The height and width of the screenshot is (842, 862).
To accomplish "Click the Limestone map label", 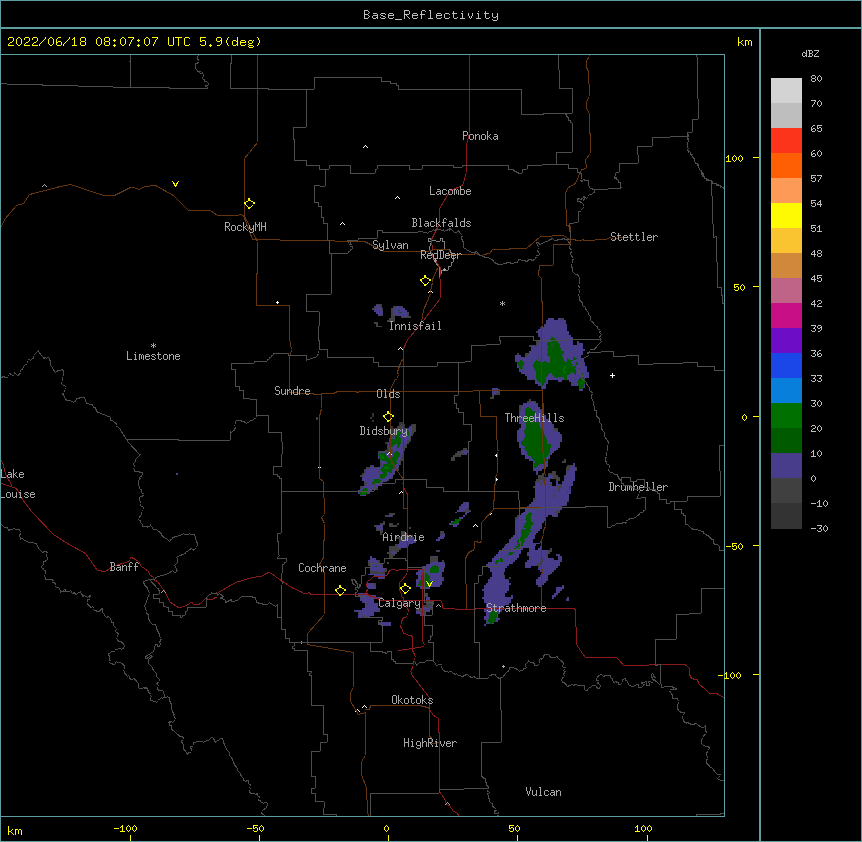I will (153, 356).
